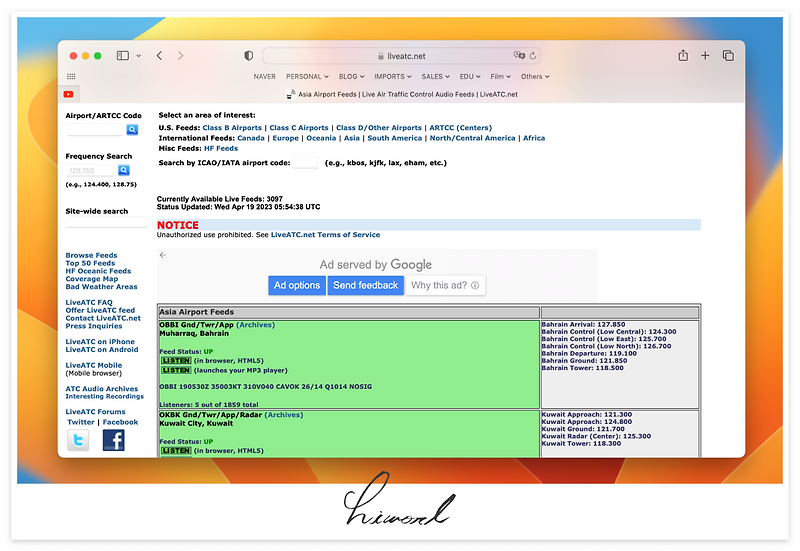Image resolution: width=800 pixels, height=551 pixels.
Task: Open Class C Airports link
Action: pos(299,128)
